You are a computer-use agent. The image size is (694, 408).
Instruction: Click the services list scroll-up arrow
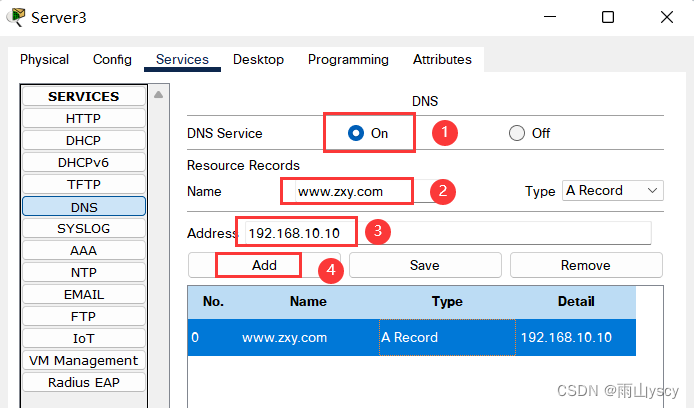click(x=158, y=94)
